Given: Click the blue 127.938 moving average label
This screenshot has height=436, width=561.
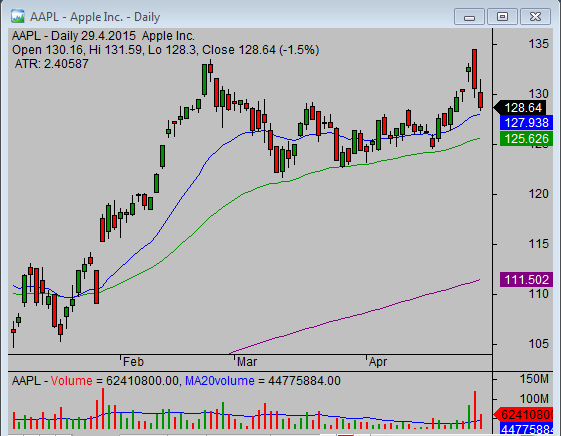Looking at the screenshot, I should point(526,123).
